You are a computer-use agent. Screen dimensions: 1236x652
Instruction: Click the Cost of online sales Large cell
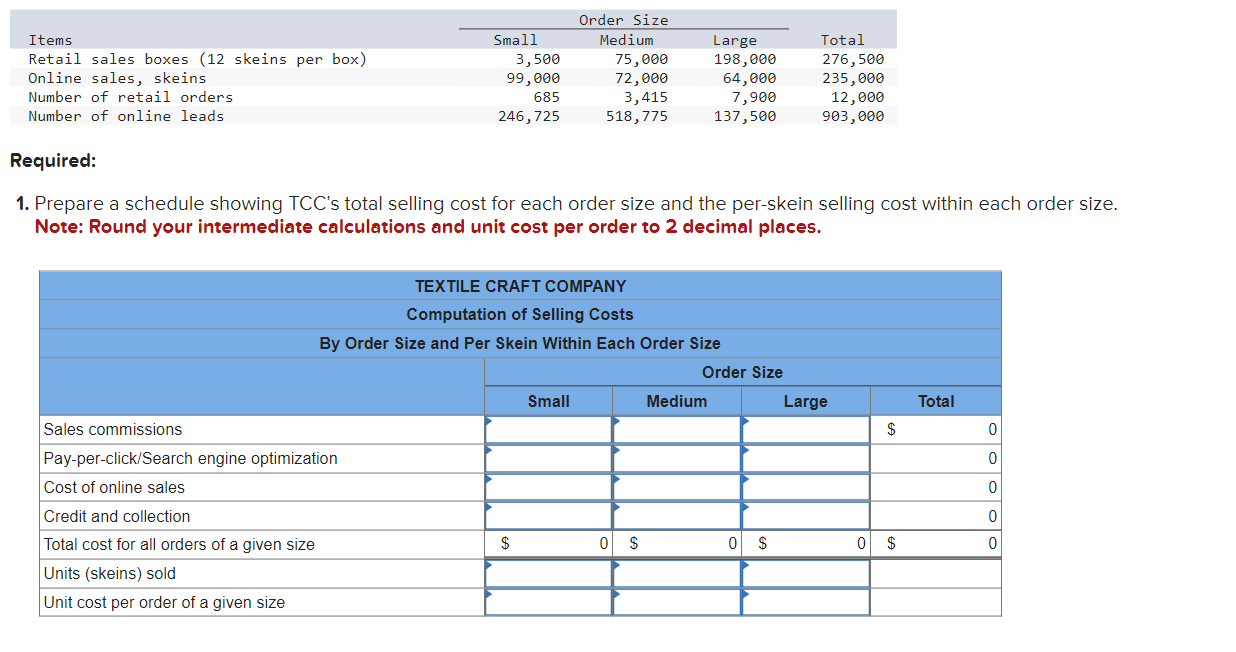(805, 487)
